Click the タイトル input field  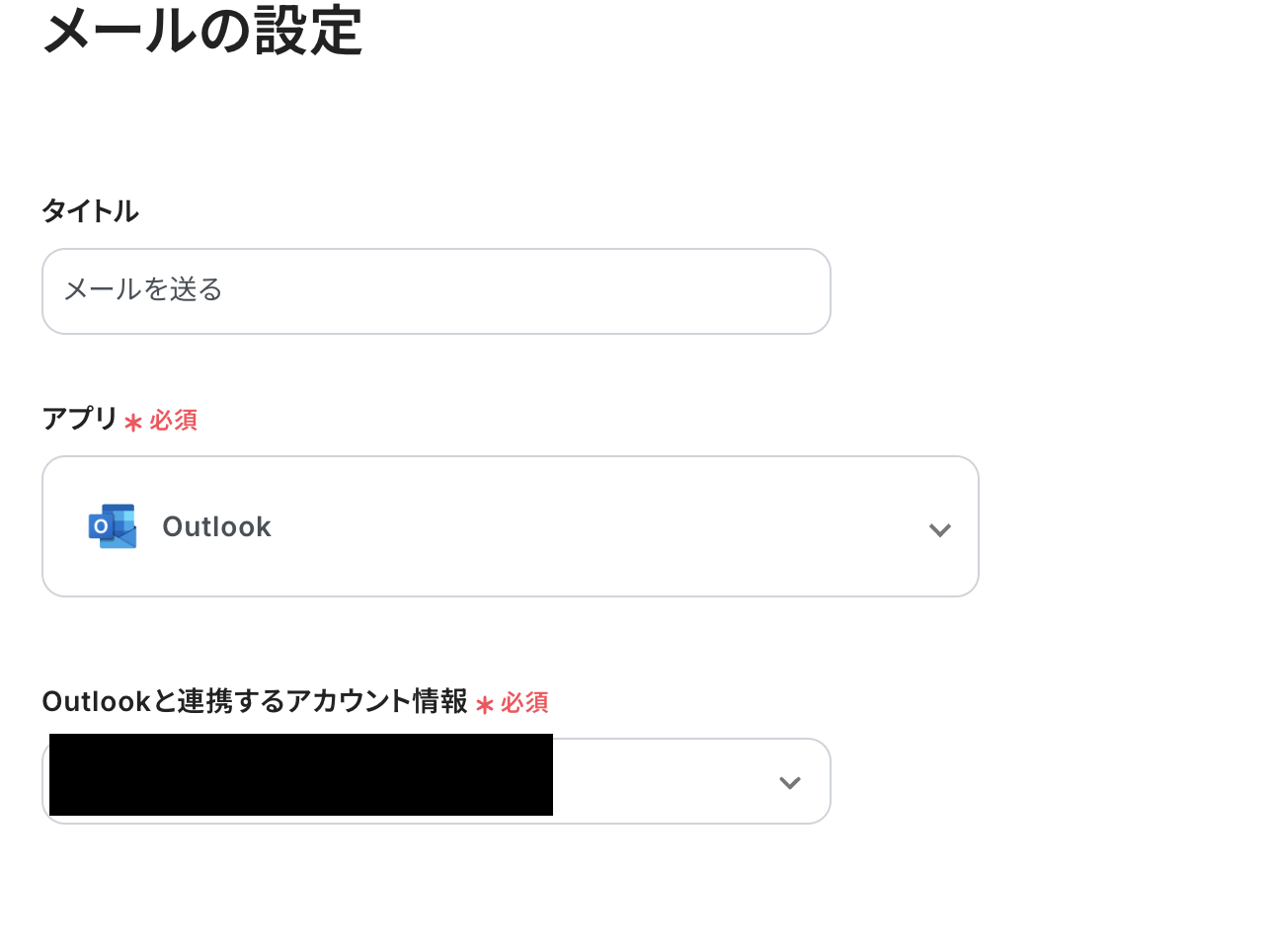pyautogui.click(x=436, y=291)
